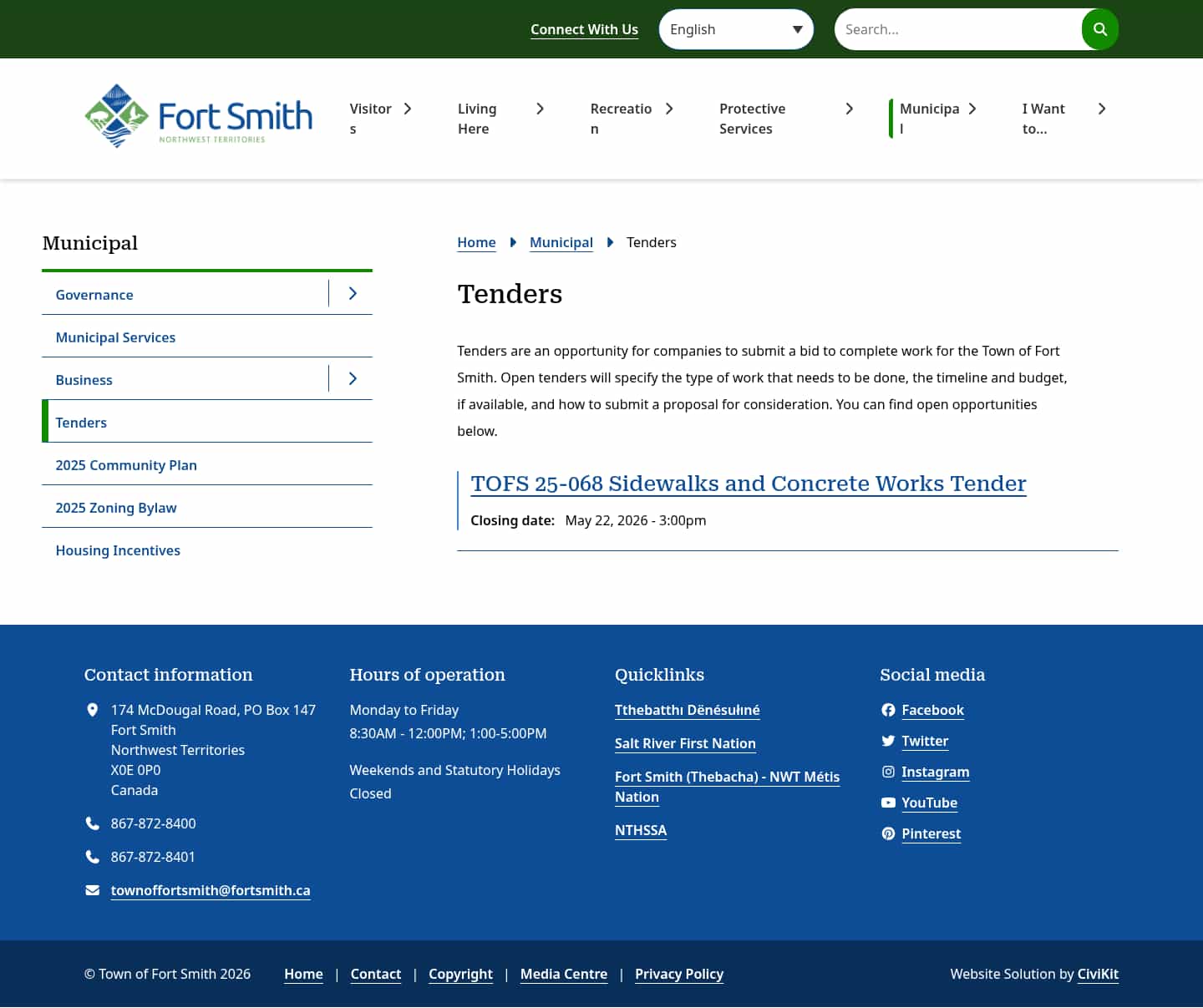Expand the Visitors menu chevron
1203x1008 pixels.
pyautogui.click(x=408, y=109)
